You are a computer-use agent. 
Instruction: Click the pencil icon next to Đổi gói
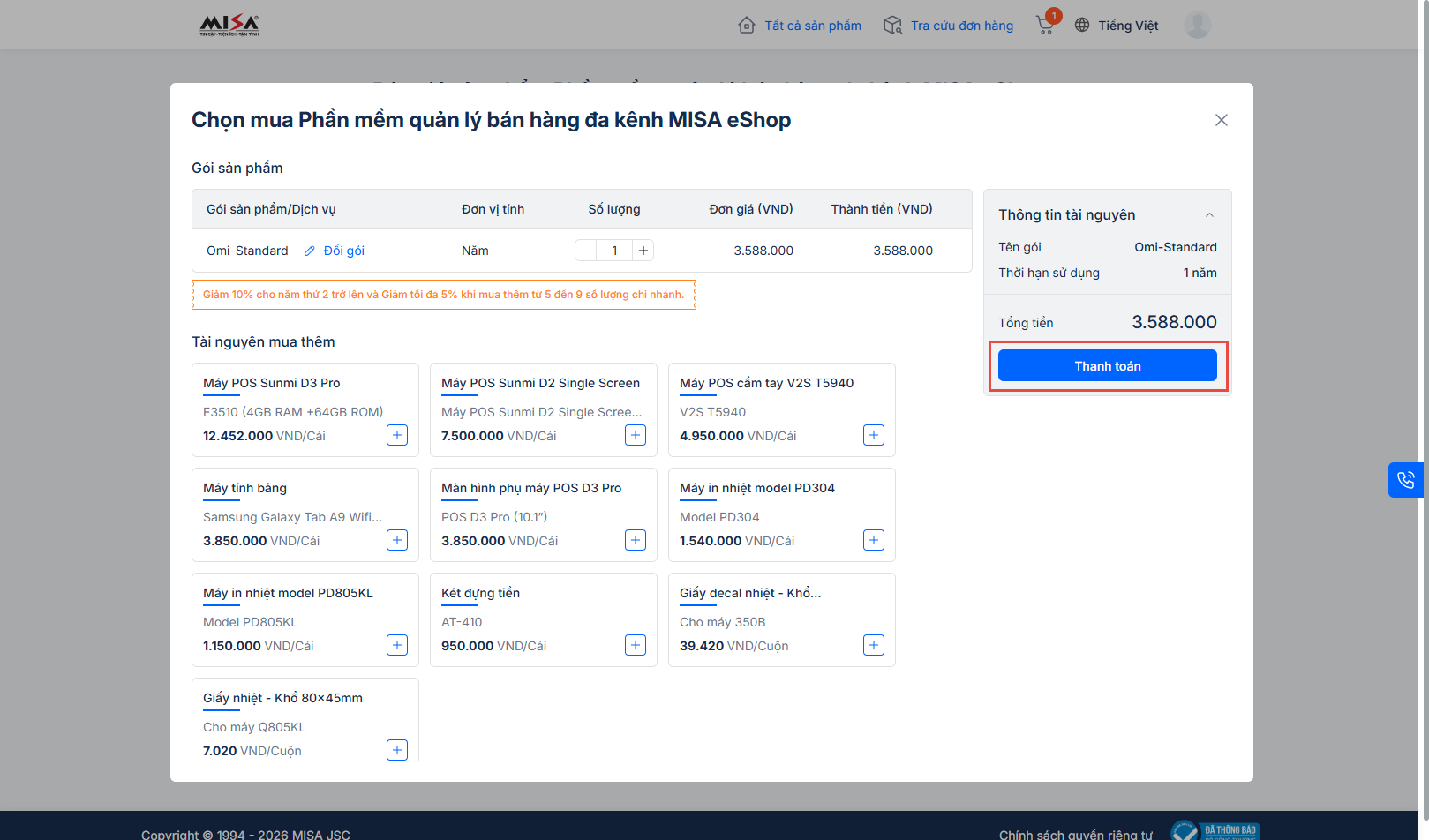tap(310, 251)
